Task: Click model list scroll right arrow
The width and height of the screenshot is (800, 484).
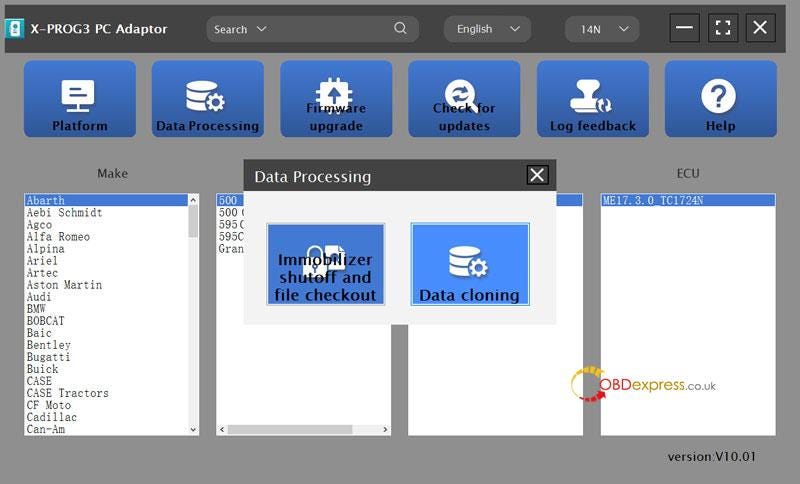Action: [385, 429]
